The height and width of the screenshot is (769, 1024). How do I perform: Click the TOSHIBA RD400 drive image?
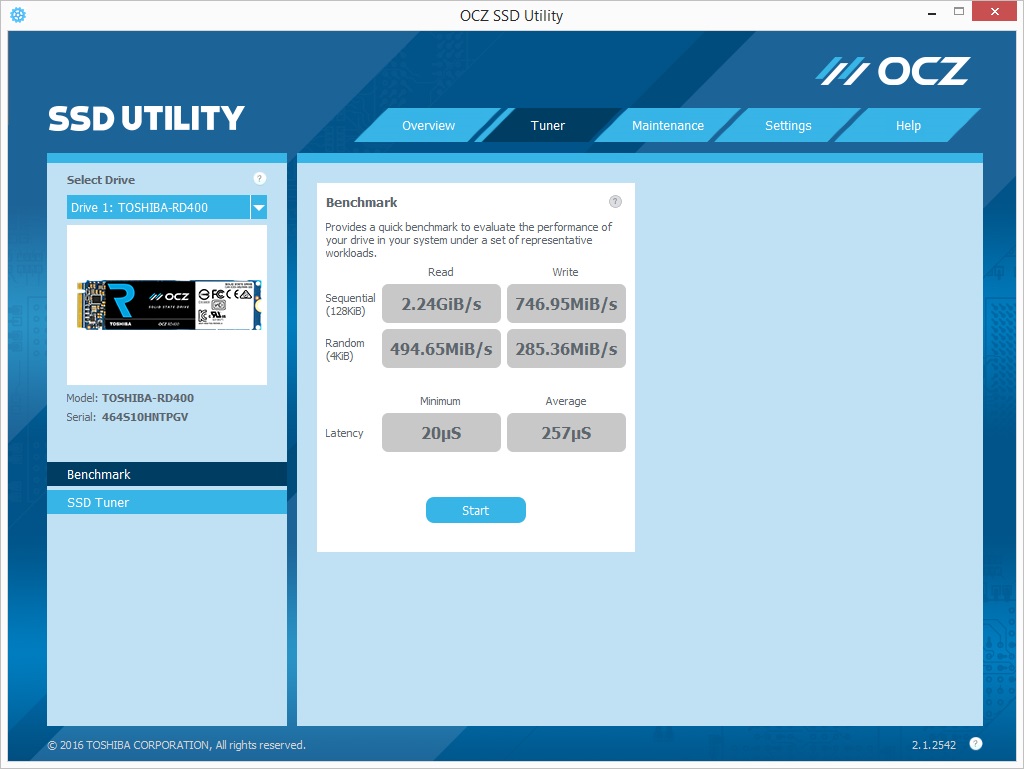(169, 305)
